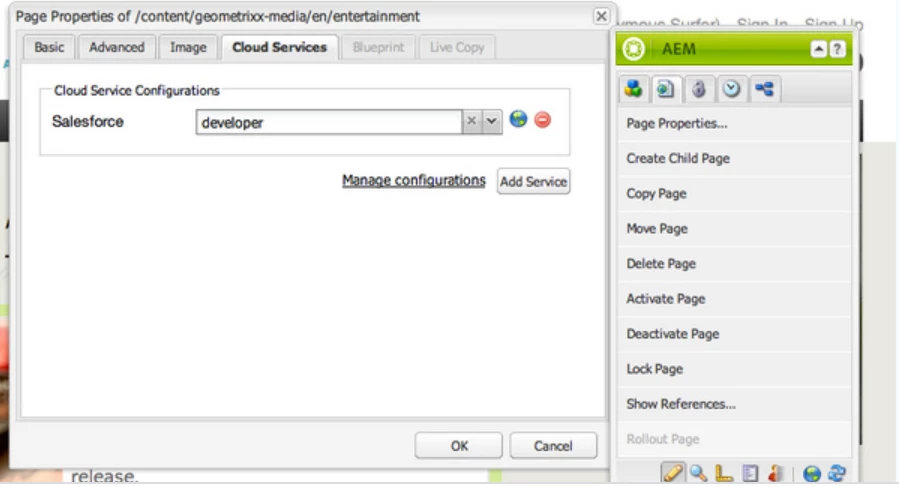Open Client Context icon in sidekick
899x487 pixels.
[x=775, y=474]
